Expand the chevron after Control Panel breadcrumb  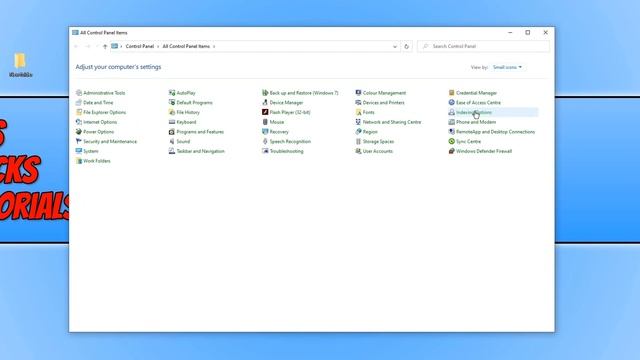point(158,47)
